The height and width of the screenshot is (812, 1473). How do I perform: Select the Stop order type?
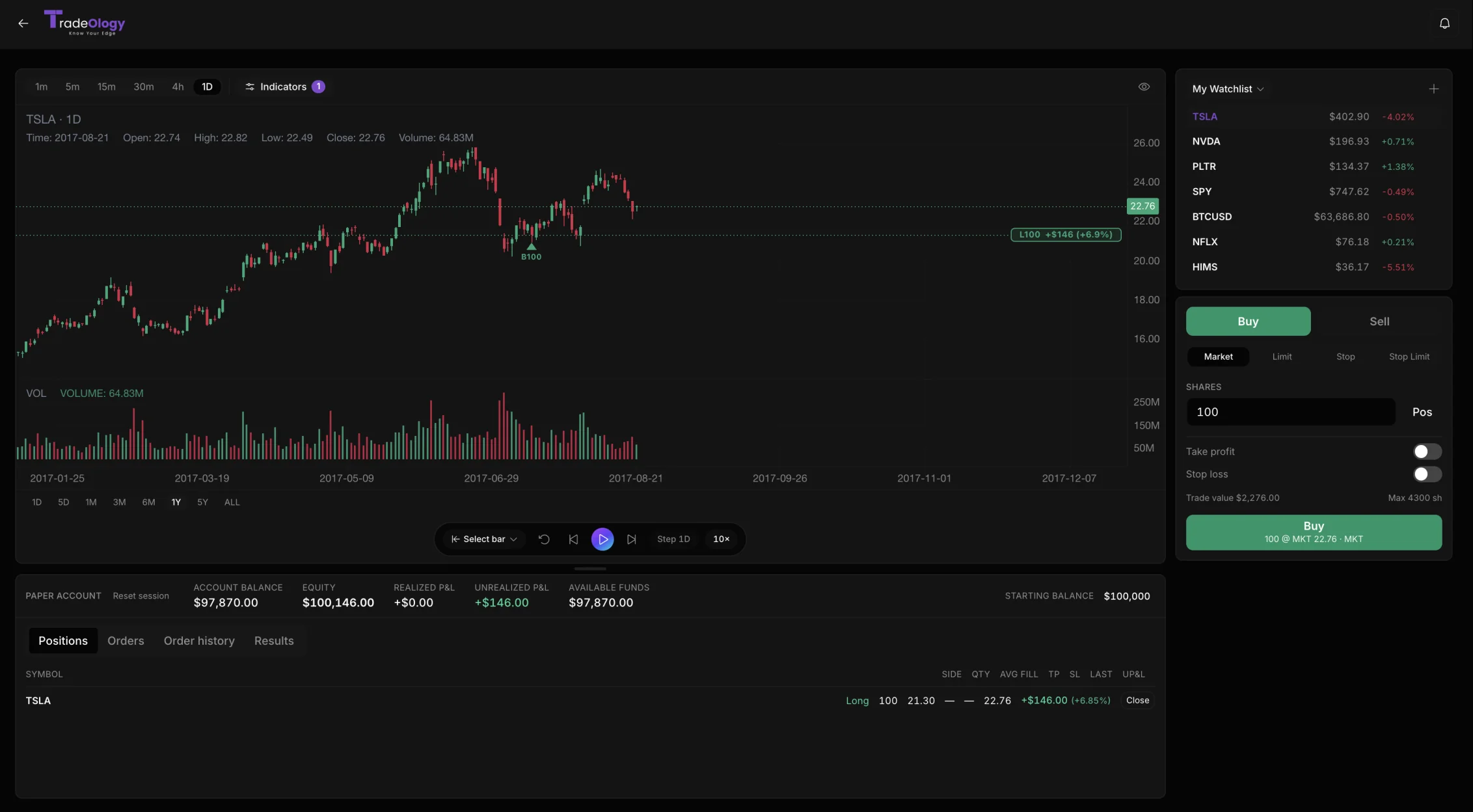1345,357
